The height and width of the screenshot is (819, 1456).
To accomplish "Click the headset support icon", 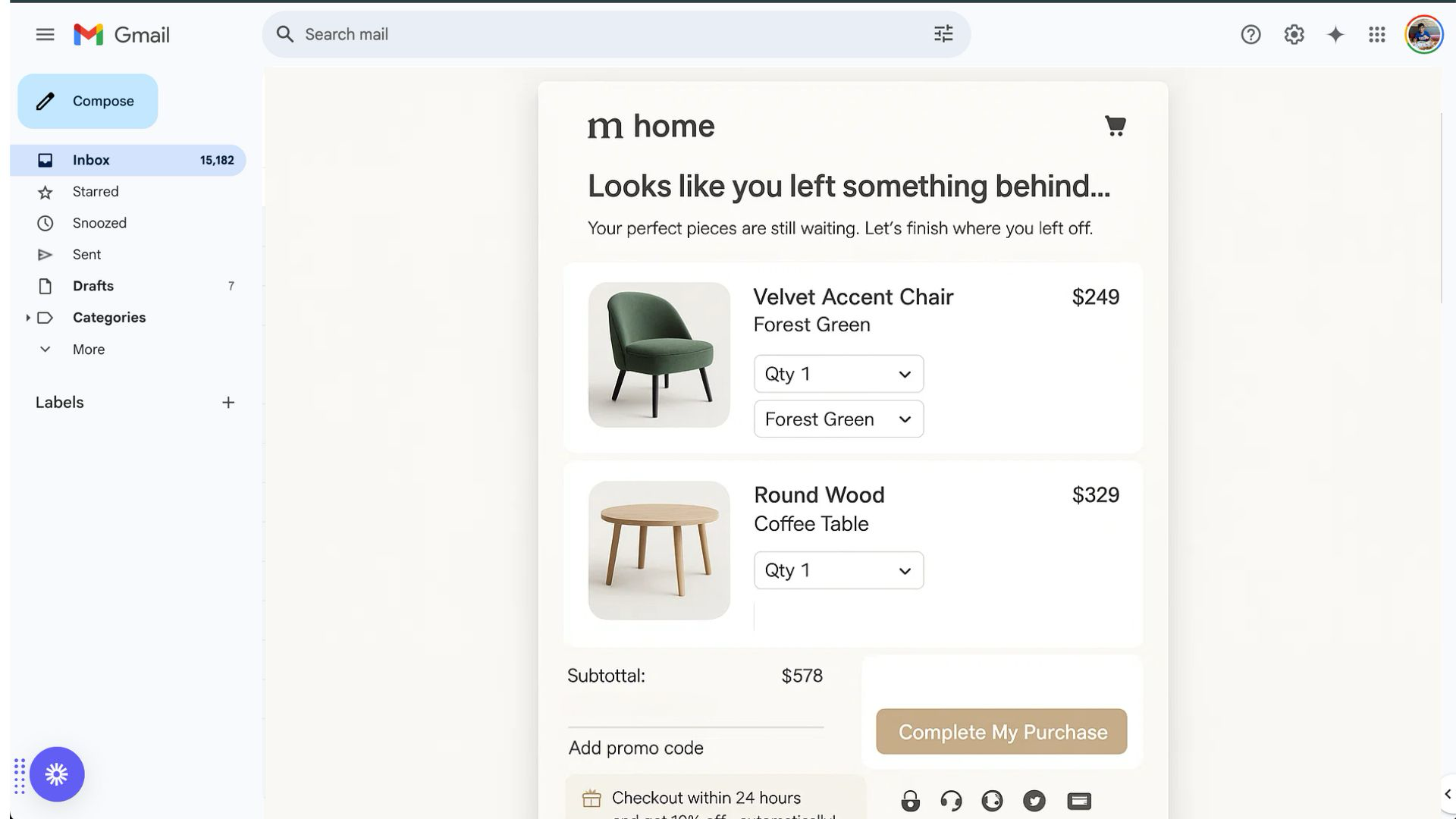I will [951, 801].
